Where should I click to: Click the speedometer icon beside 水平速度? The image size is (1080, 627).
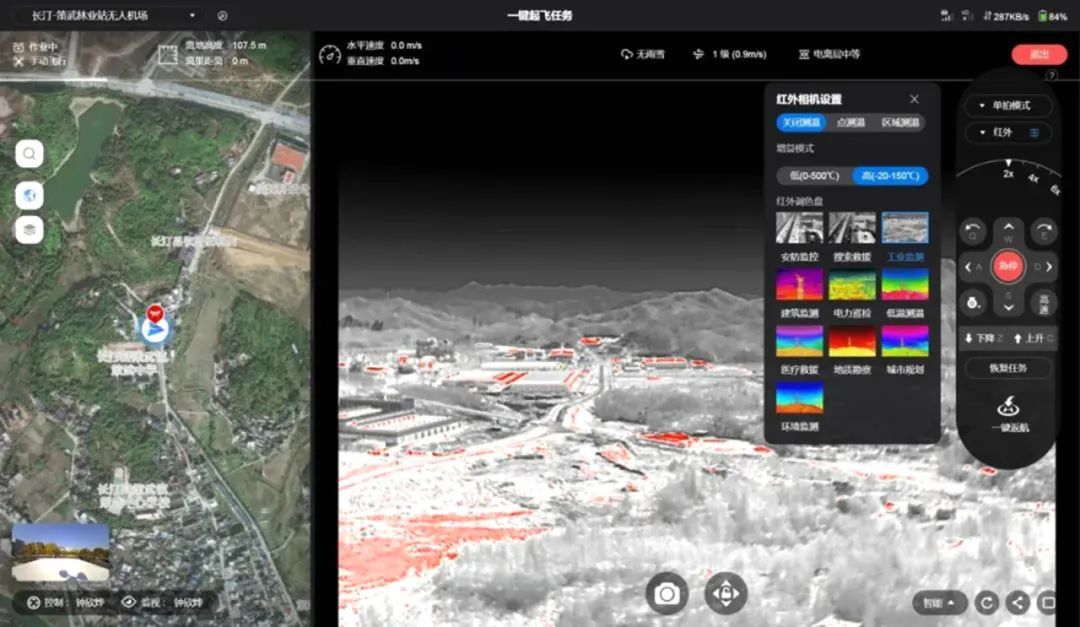tap(330, 54)
